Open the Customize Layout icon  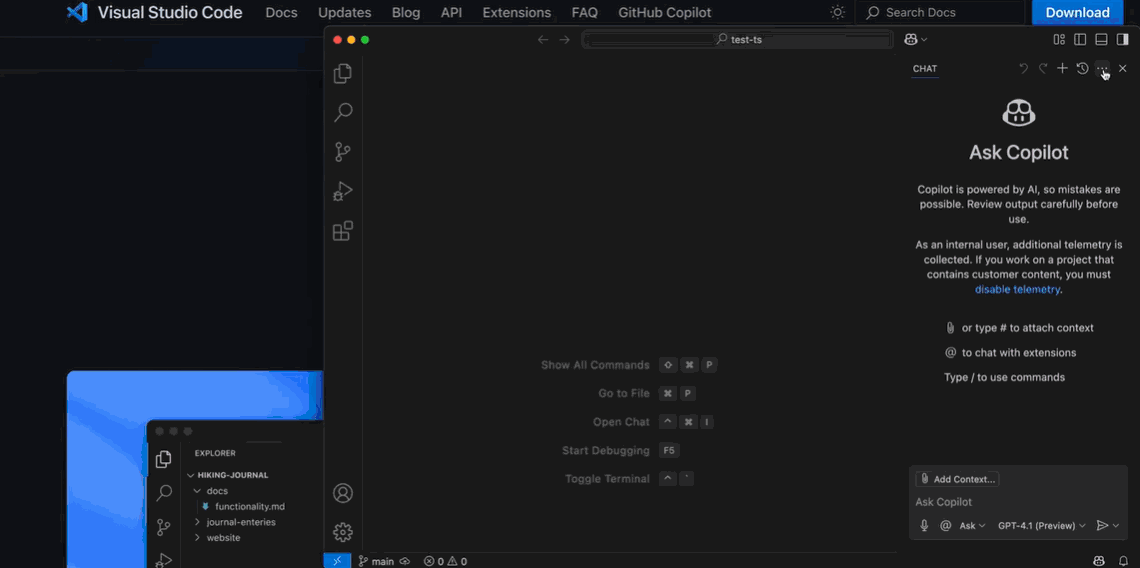1059,39
